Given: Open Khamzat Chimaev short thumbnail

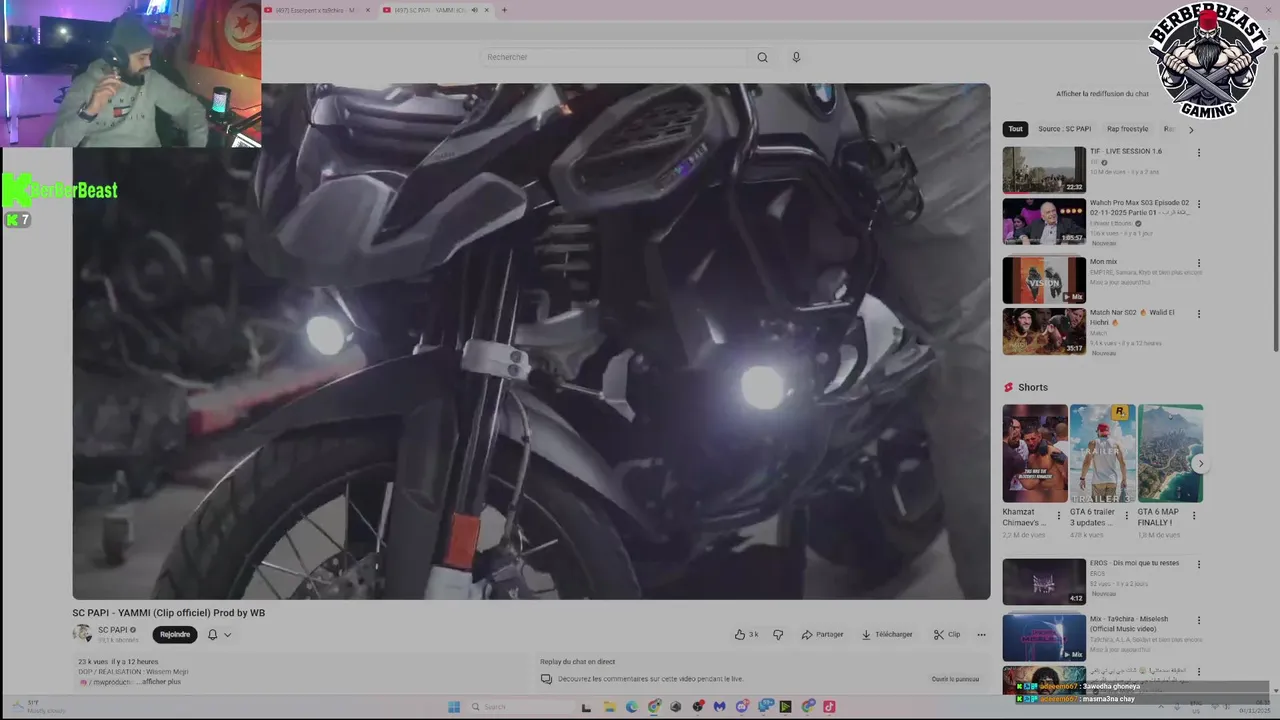Looking at the screenshot, I should coord(1035,453).
